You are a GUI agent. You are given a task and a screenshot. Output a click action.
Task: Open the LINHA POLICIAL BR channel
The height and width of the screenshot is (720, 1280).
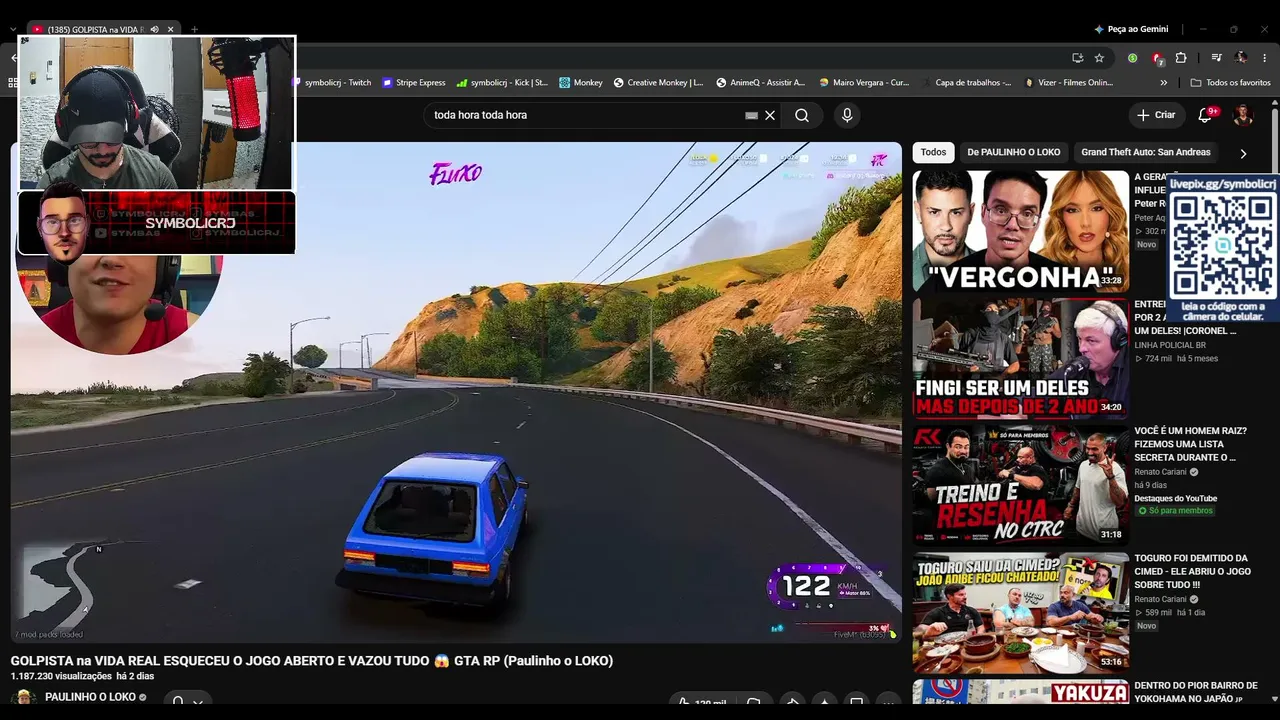coord(1170,345)
